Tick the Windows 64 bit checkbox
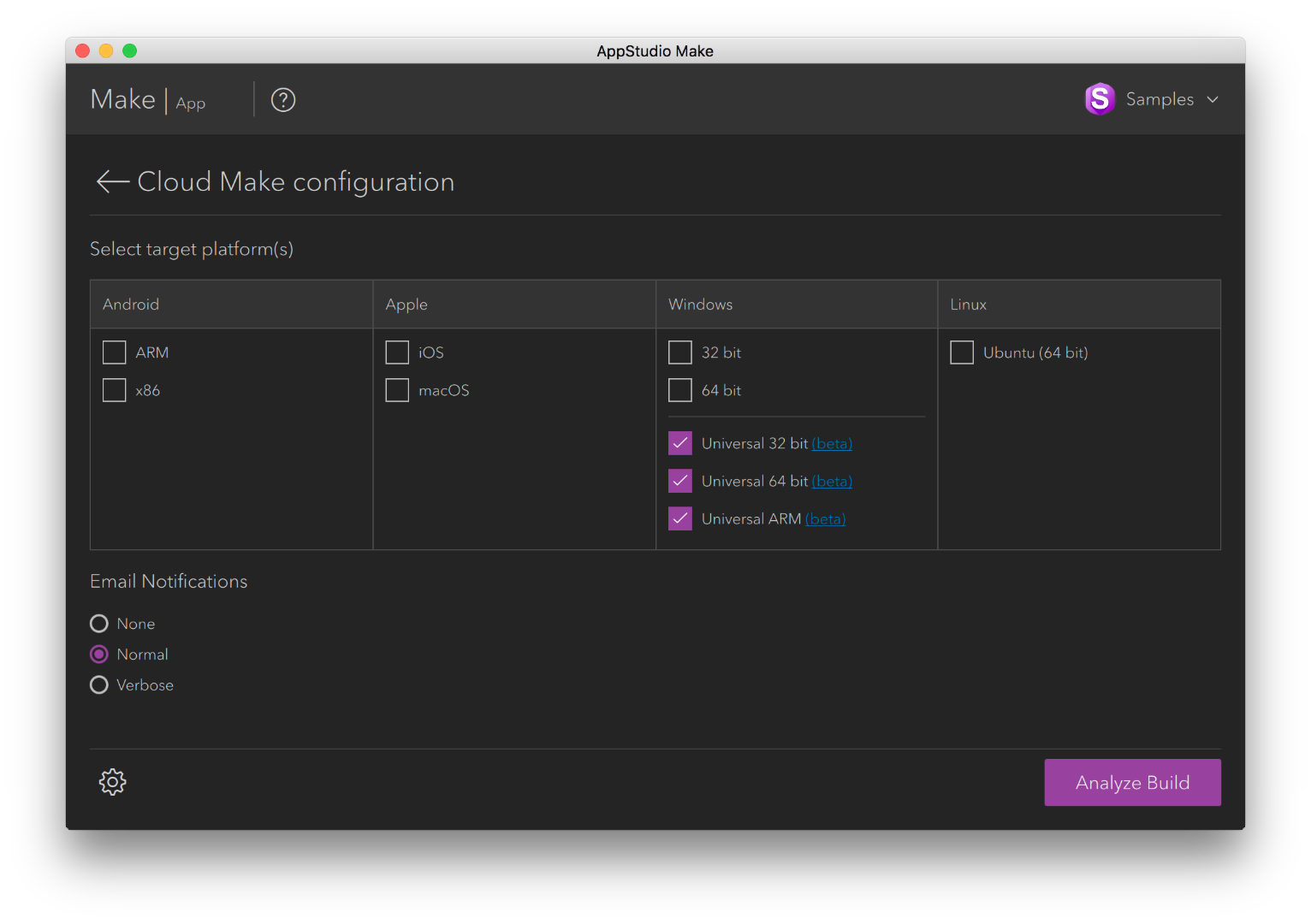The image size is (1311, 924). coord(680,390)
